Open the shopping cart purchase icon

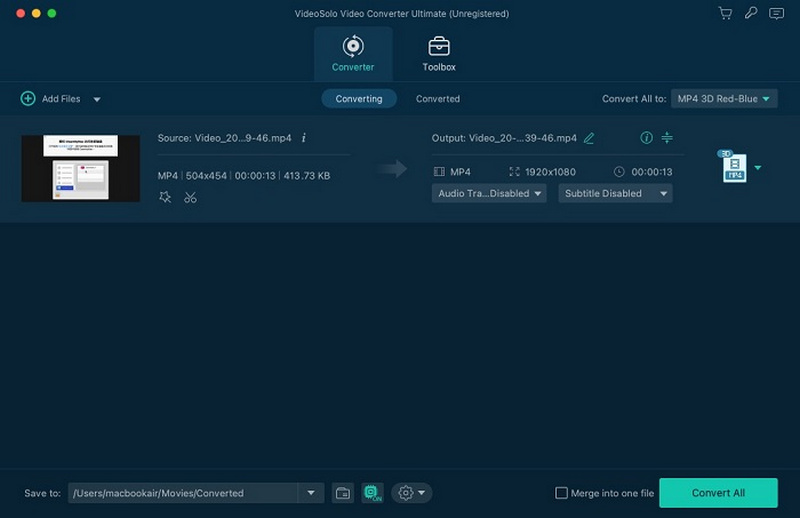click(725, 13)
